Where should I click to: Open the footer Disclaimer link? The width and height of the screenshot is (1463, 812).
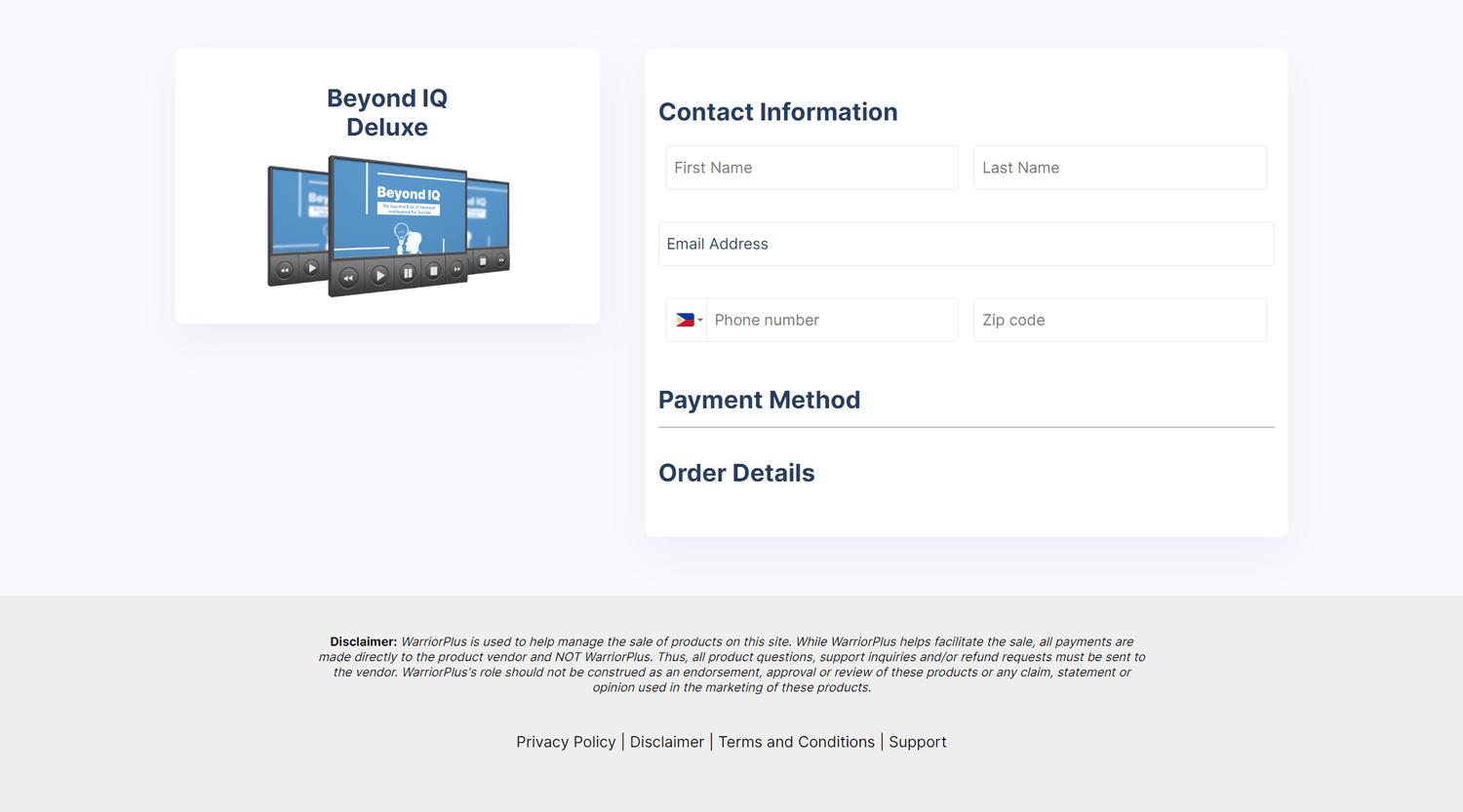(x=667, y=742)
